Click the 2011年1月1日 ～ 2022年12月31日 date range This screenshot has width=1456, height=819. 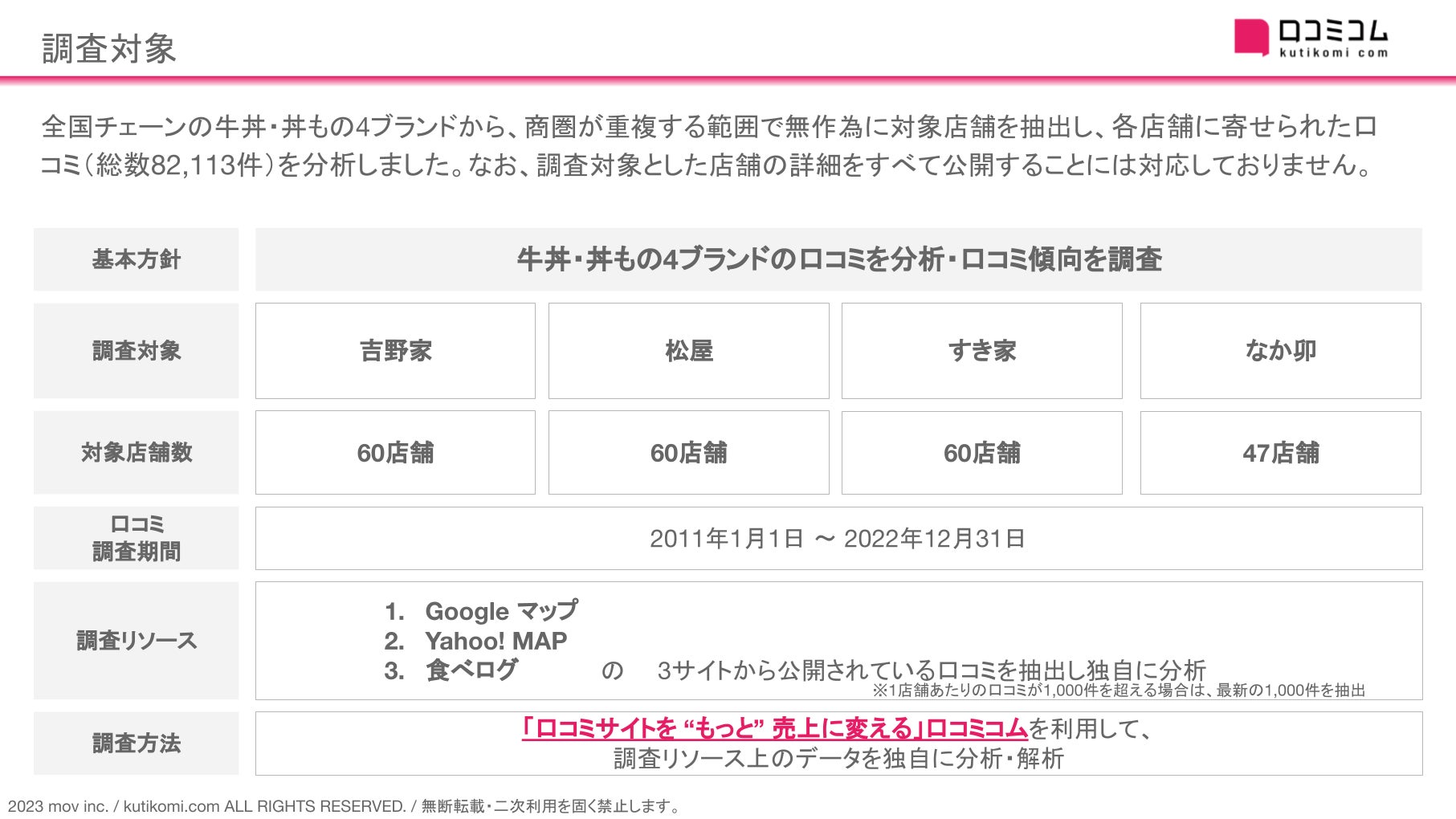pyautogui.click(x=838, y=539)
